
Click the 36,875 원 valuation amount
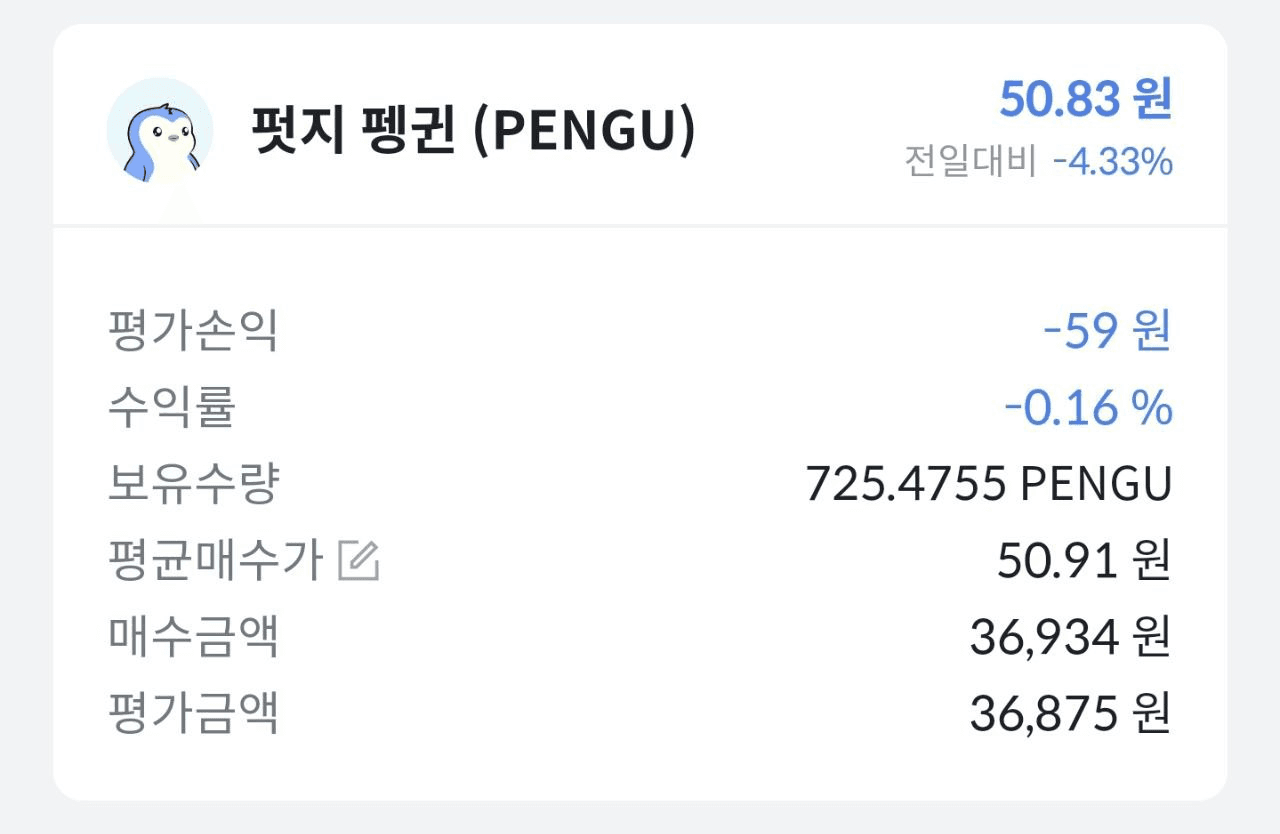click(x=1070, y=714)
